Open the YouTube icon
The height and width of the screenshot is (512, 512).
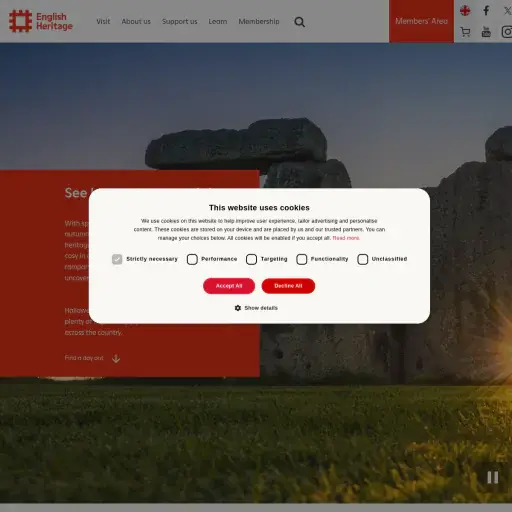[x=486, y=32]
